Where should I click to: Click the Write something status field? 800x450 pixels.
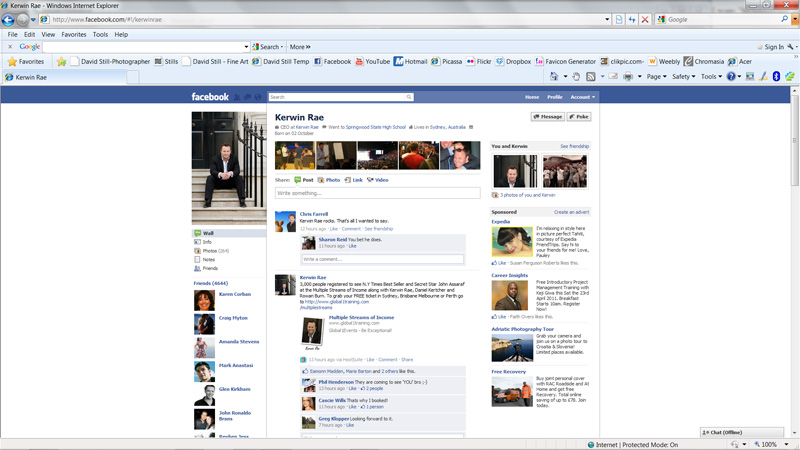[377, 193]
